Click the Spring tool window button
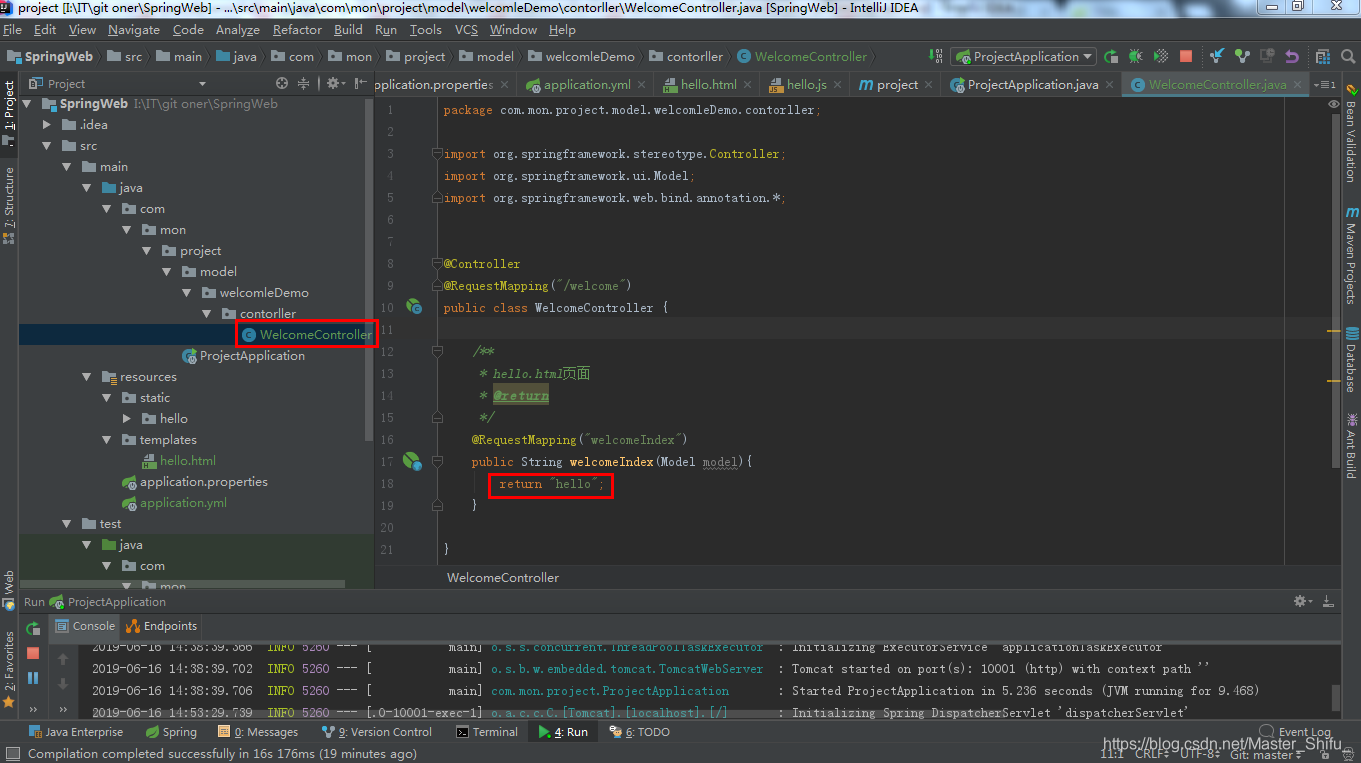1361x763 pixels. [171, 732]
